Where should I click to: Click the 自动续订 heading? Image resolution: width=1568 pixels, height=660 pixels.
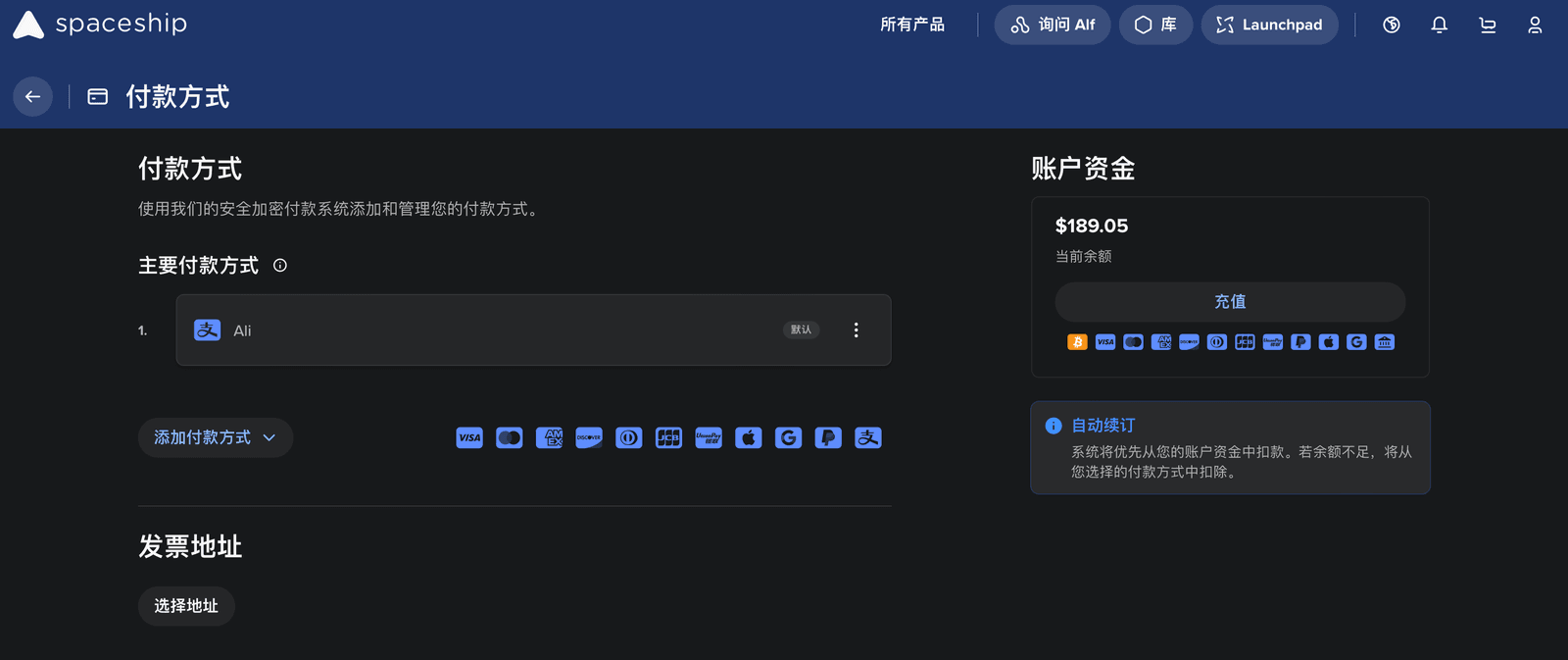(1103, 426)
